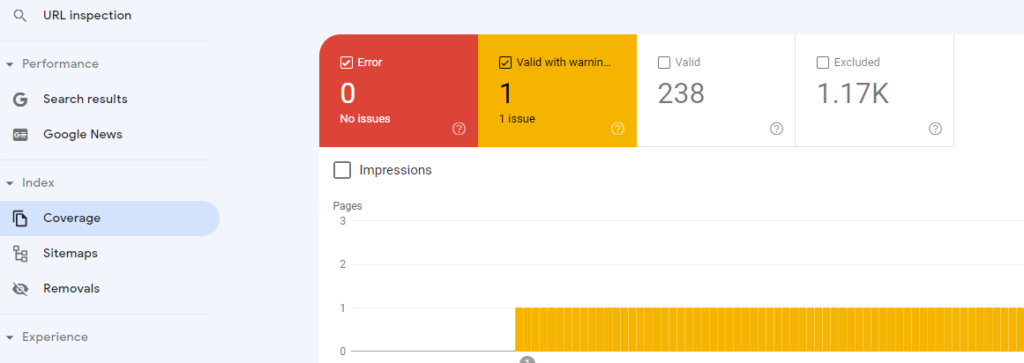Click the Google G icon beside Search results
This screenshot has width=1024, height=363.
pyautogui.click(x=20, y=99)
